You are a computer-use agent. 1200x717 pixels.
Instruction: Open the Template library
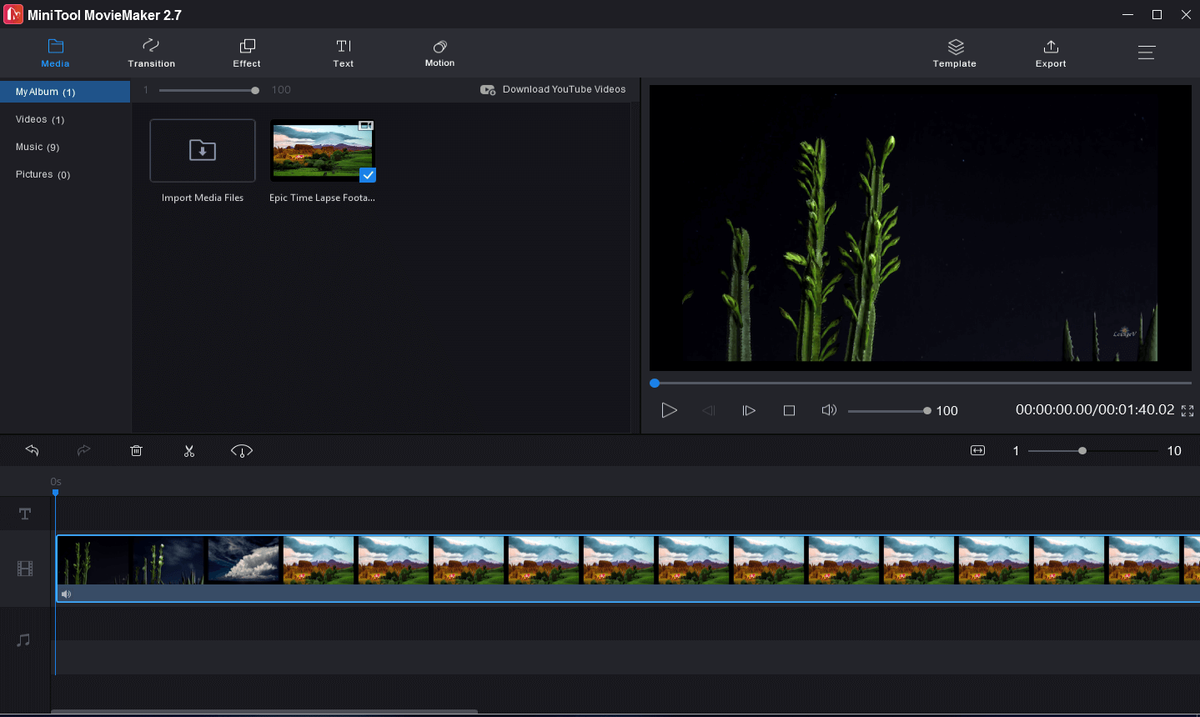tap(954, 53)
